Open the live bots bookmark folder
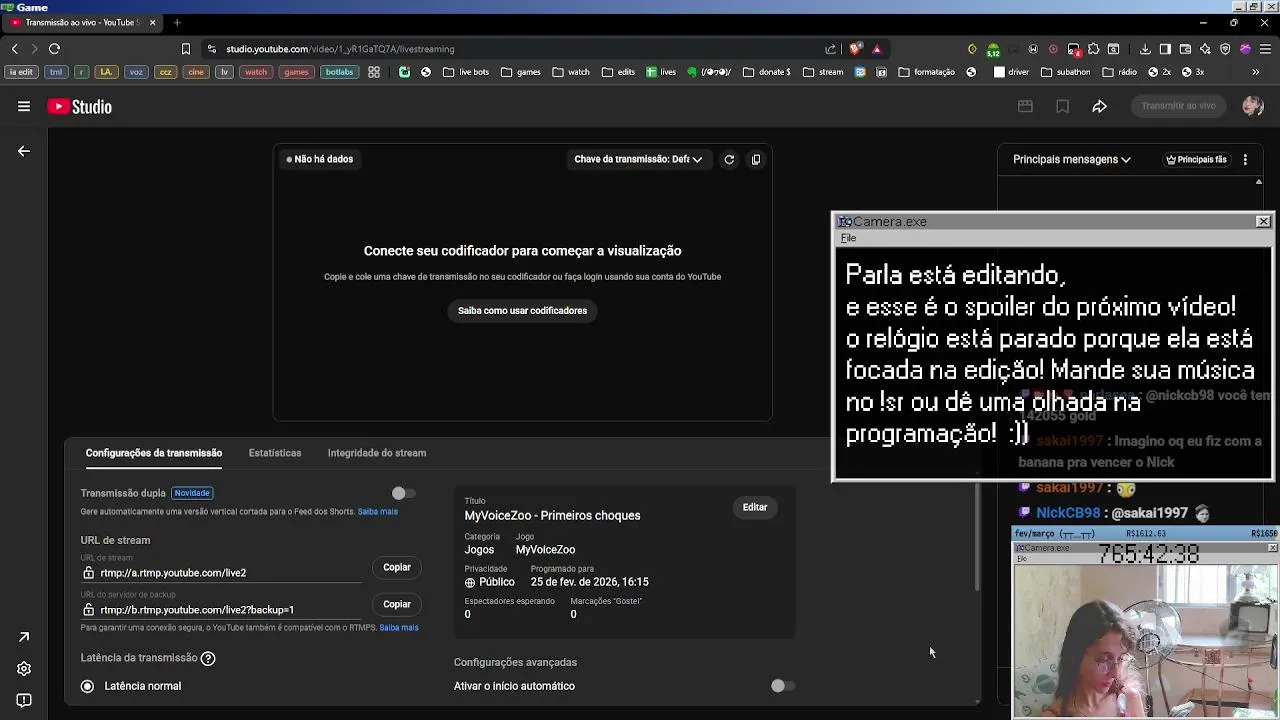The image size is (1280, 720). [x=466, y=72]
